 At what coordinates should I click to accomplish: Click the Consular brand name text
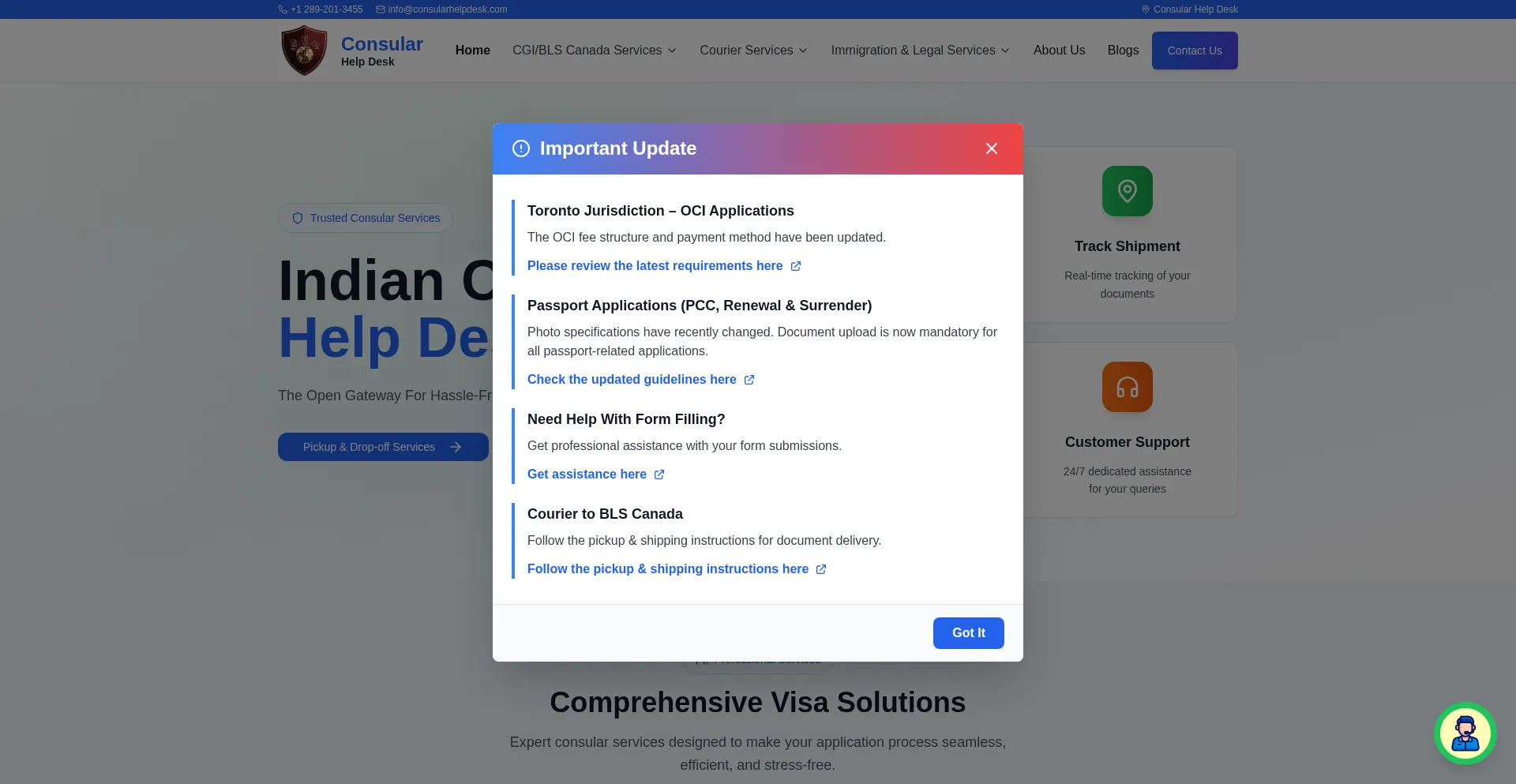[382, 44]
